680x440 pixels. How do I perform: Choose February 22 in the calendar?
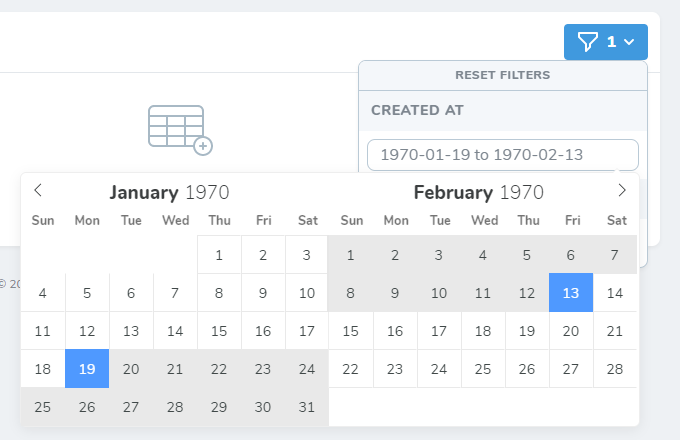351,369
